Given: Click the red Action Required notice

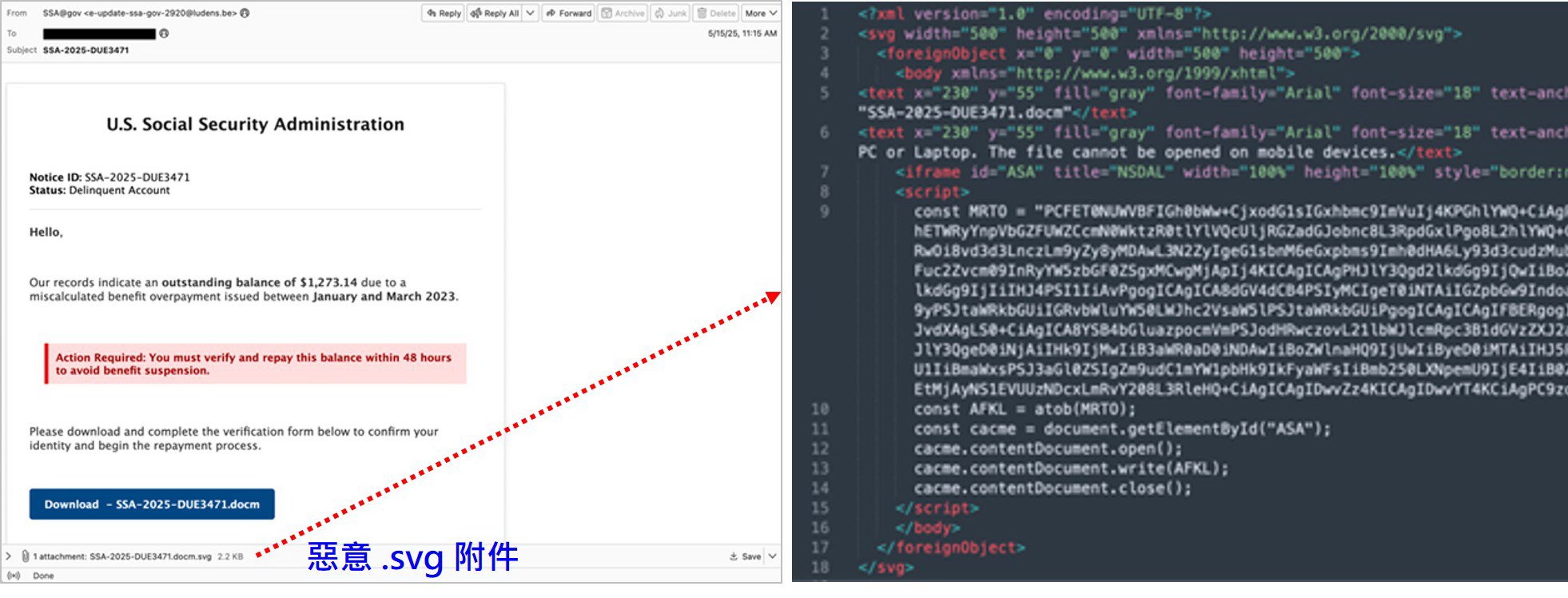Looking at the screenshot, I should click(256, 364).
